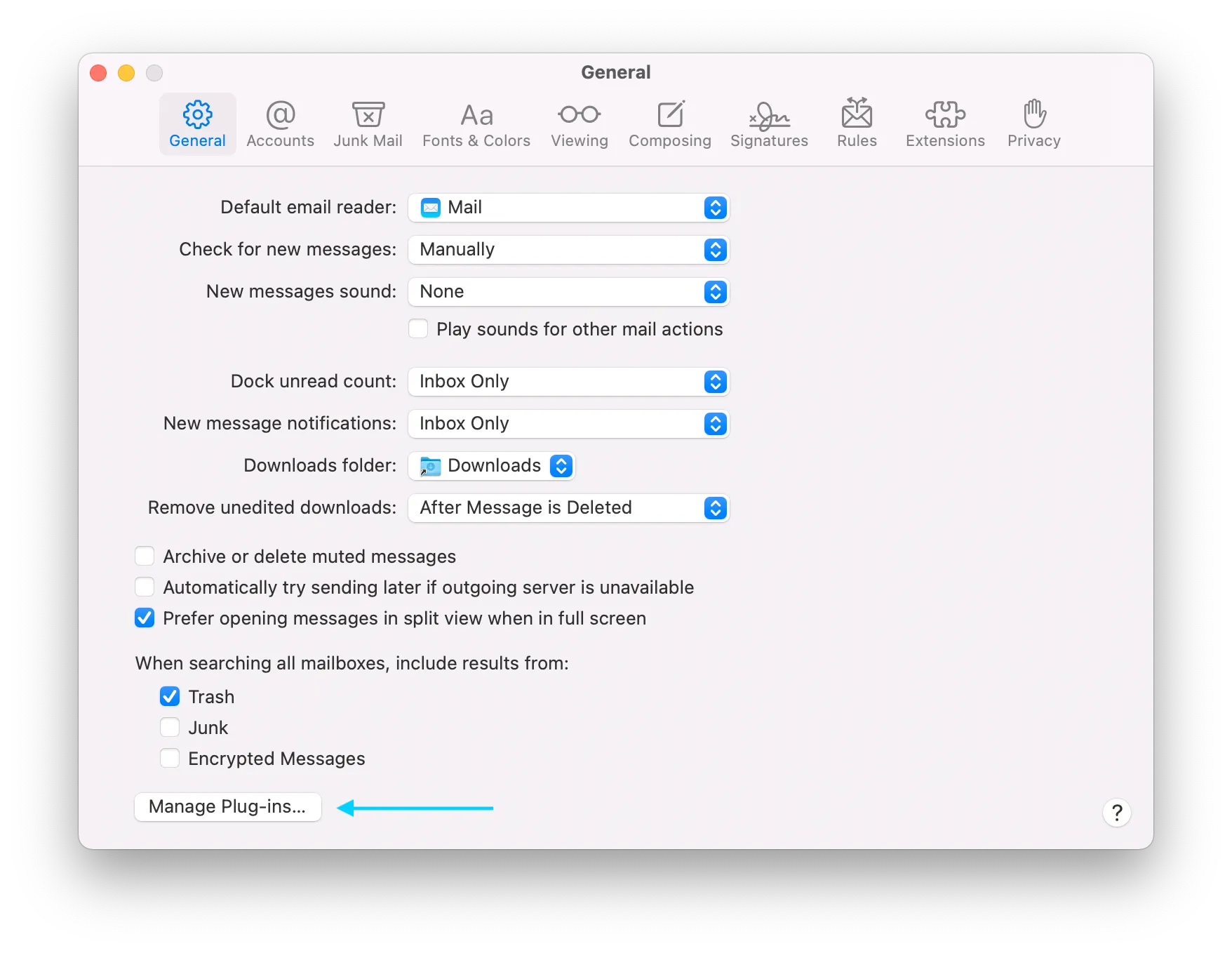The image size is (1232, 953).
Task: Open Privacy settings hand icon
Action: point(1033,114)
